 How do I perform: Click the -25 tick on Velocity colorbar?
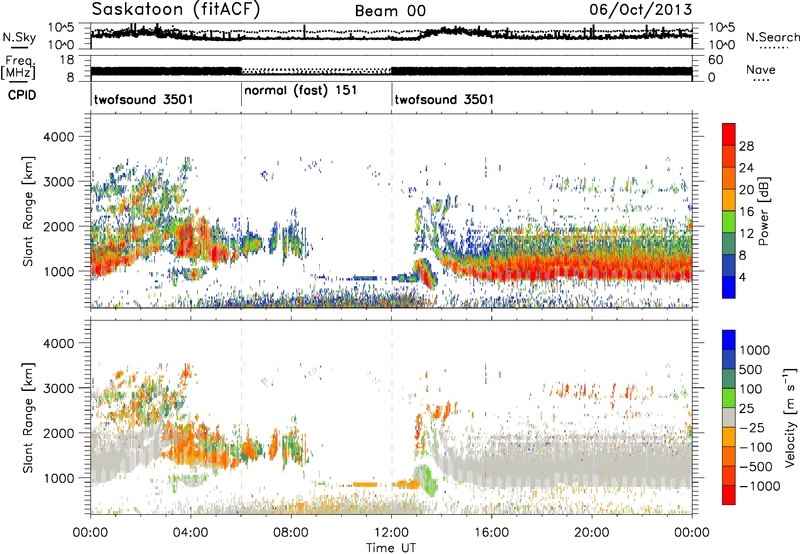coord(751,428)
